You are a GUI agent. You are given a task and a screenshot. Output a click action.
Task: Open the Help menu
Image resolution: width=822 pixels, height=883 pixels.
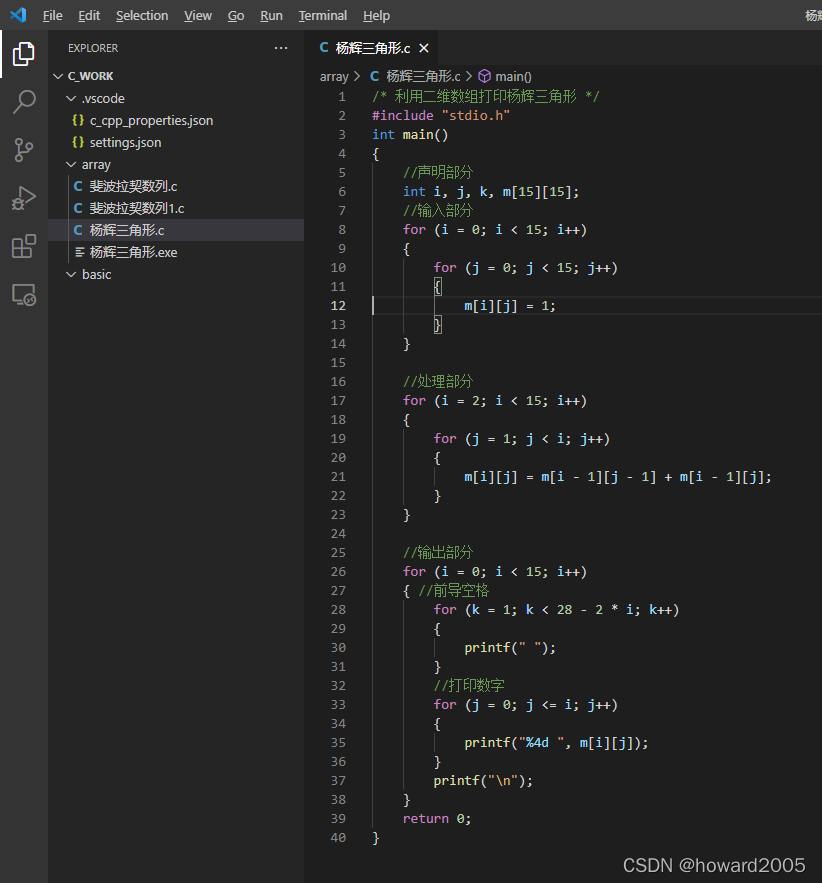tap(376, 15)
